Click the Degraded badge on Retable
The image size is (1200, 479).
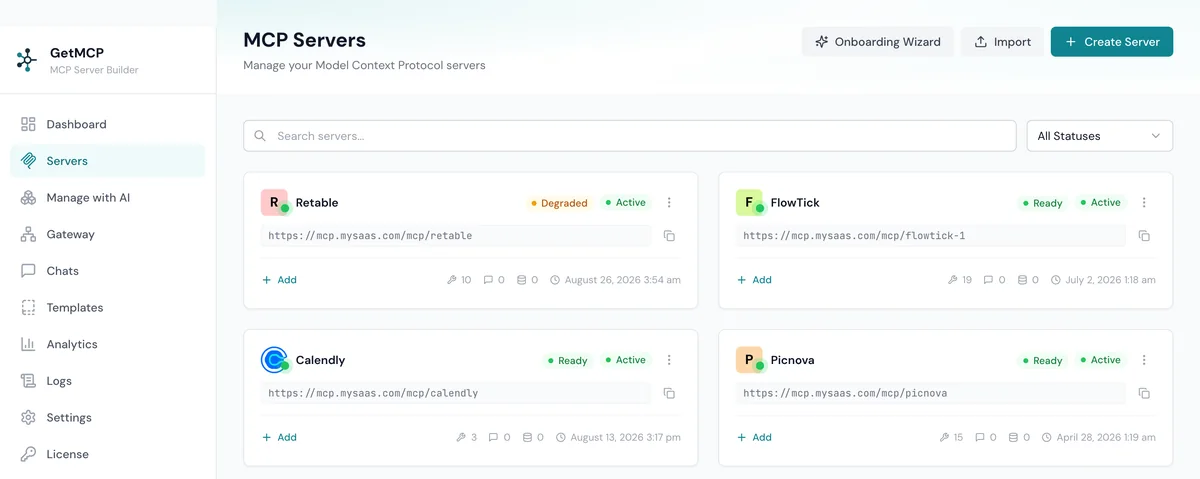559,203
